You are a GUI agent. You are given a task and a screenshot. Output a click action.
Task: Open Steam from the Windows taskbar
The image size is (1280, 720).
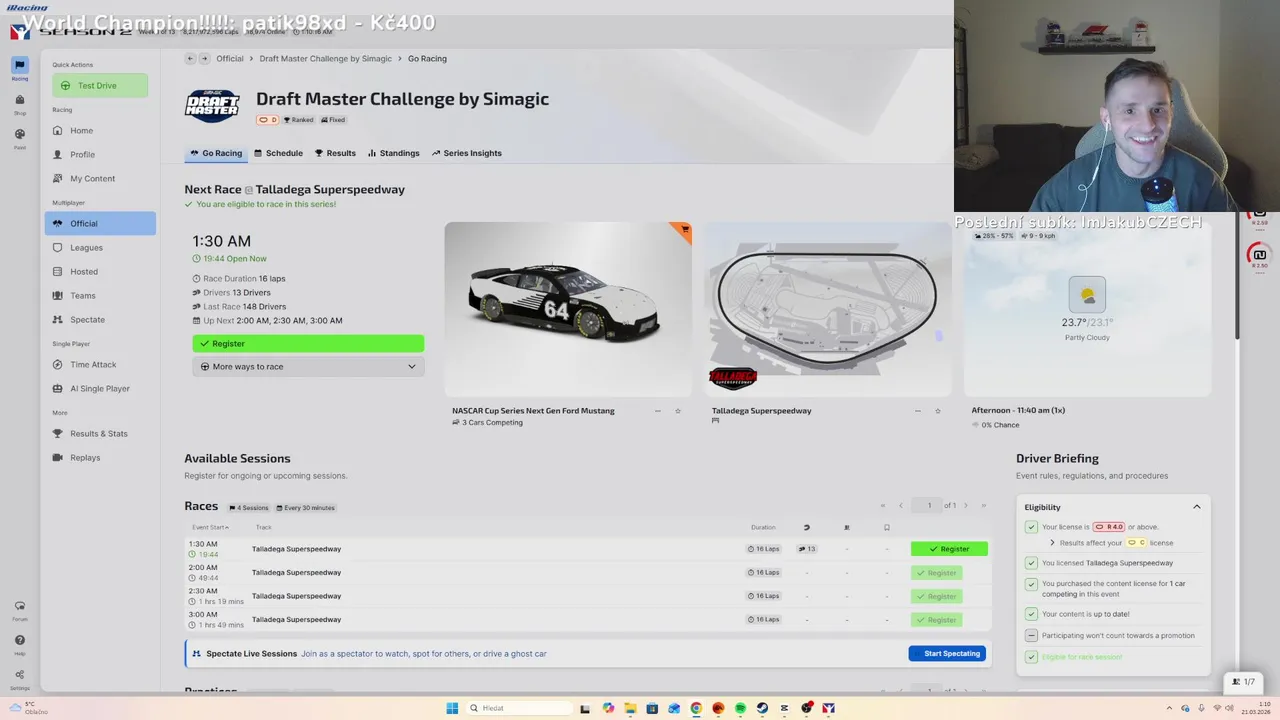point(762,708)
